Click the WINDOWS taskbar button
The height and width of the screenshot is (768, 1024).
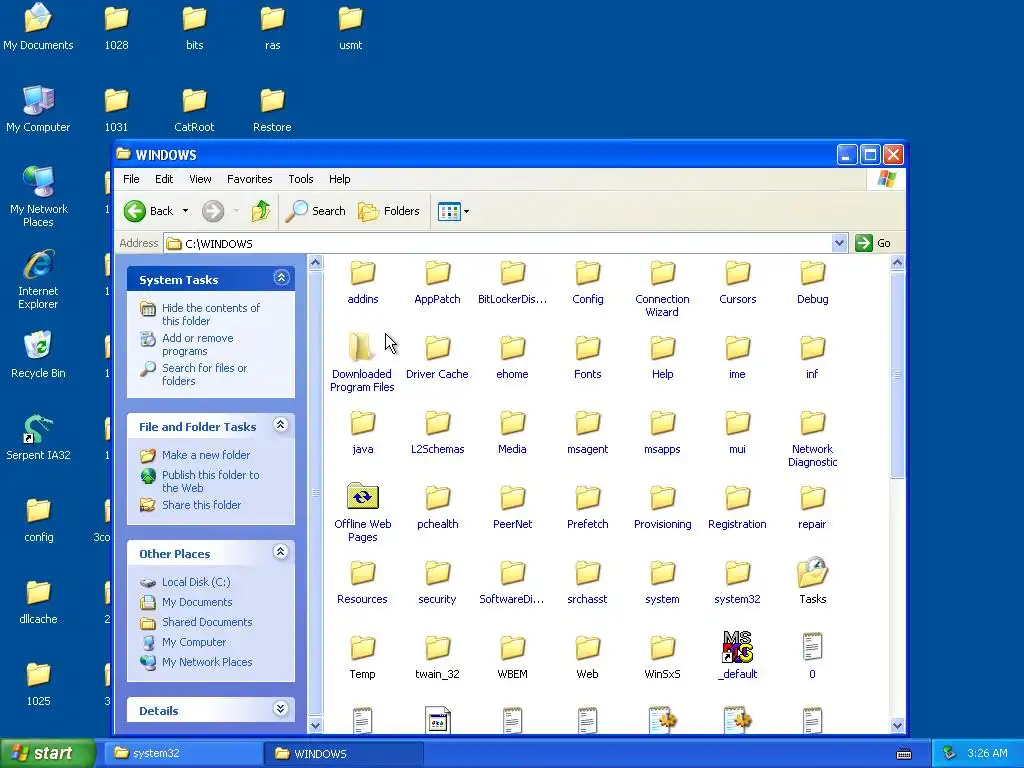[344, 754]
